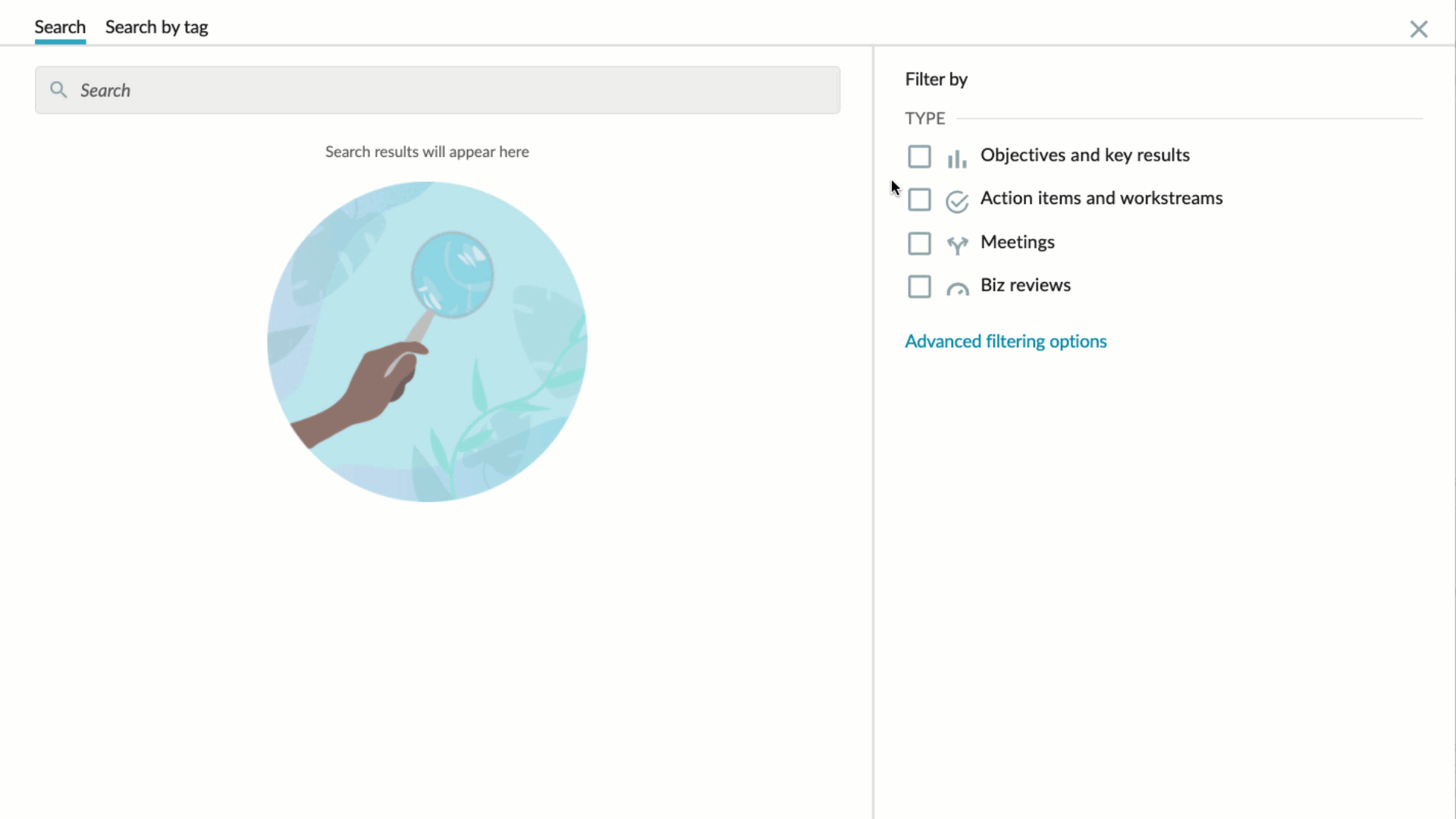Close the search panel with X
Image resolution: width=1456 pixels, height=819 pixels.
point(1418,29)
